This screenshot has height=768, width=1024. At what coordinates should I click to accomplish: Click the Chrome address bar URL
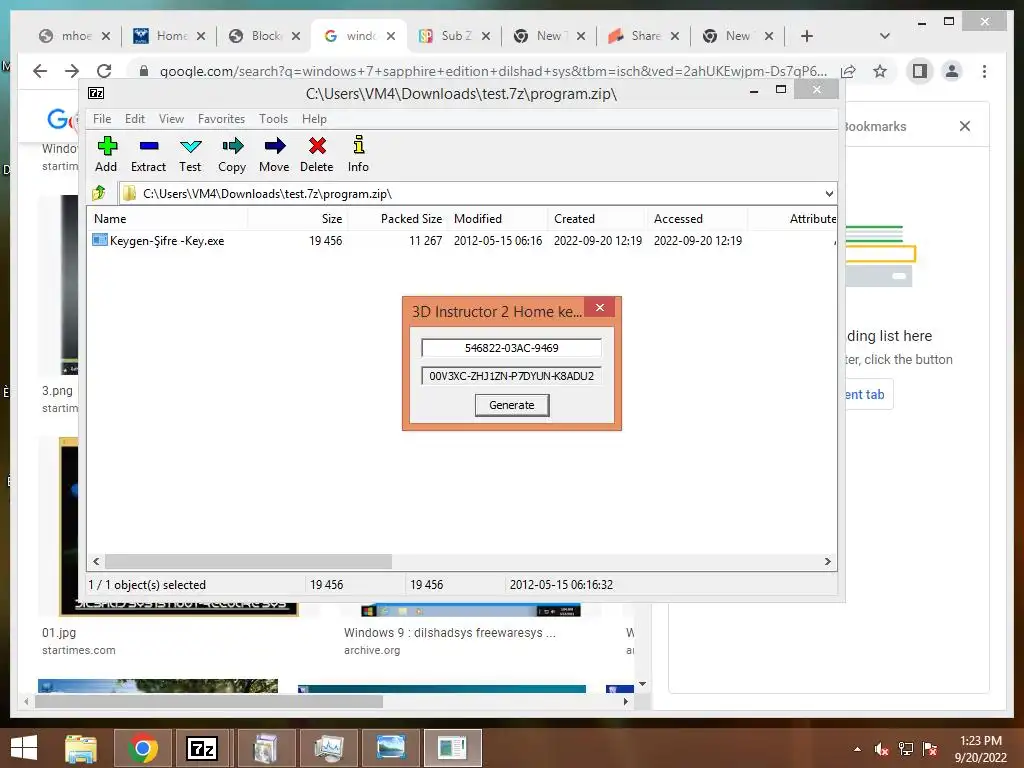point(493,71)
